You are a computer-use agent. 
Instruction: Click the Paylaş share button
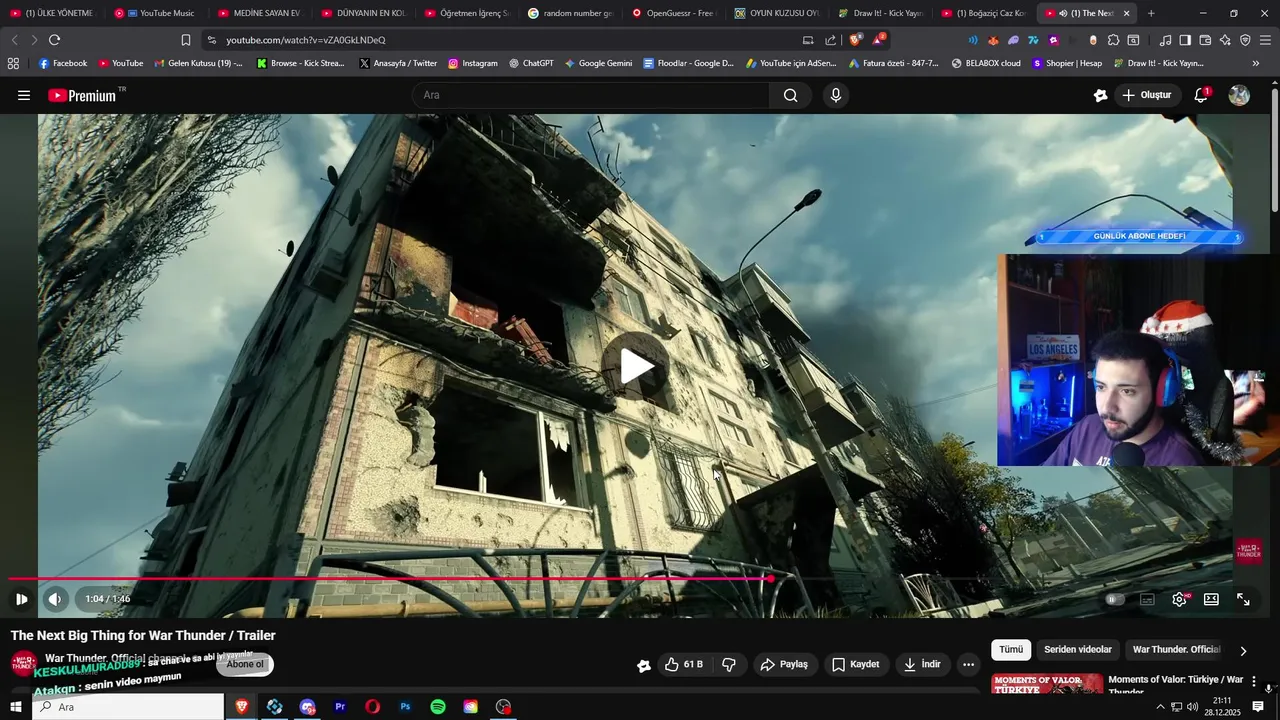click(784, 664)
